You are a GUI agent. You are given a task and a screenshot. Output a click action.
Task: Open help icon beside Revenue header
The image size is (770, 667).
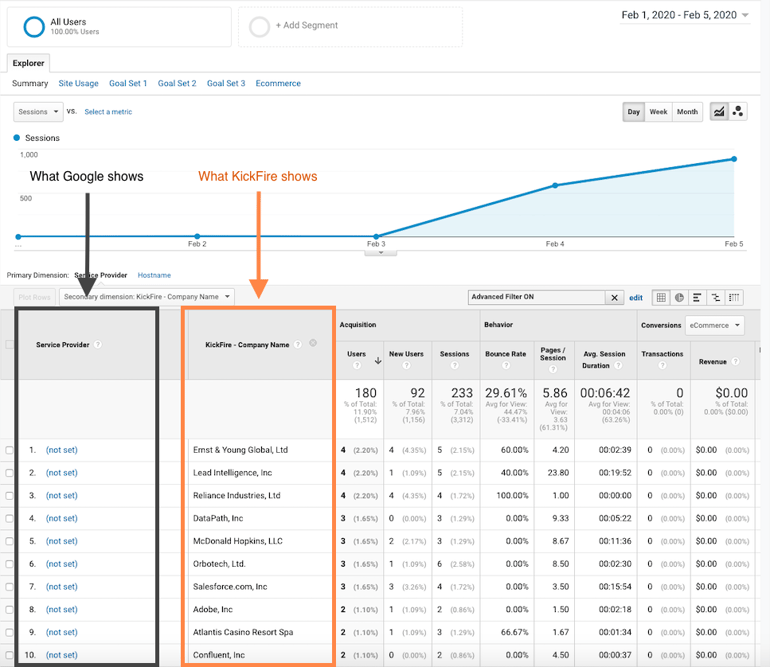coord(735,361)
